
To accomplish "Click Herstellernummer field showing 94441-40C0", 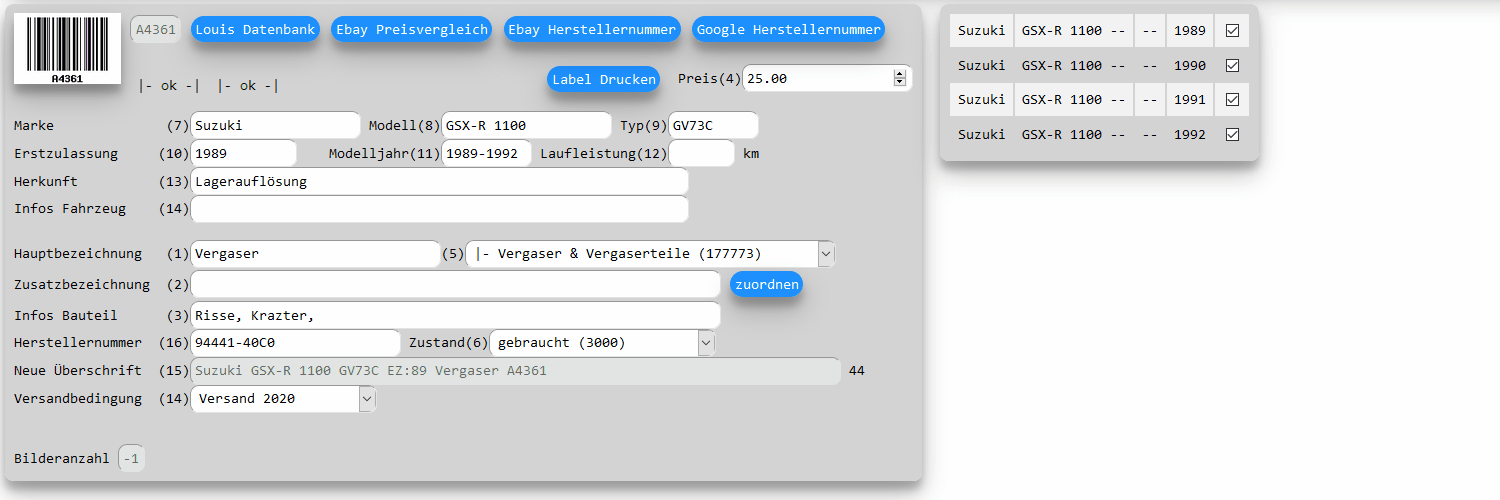I will tap(295, 343).
